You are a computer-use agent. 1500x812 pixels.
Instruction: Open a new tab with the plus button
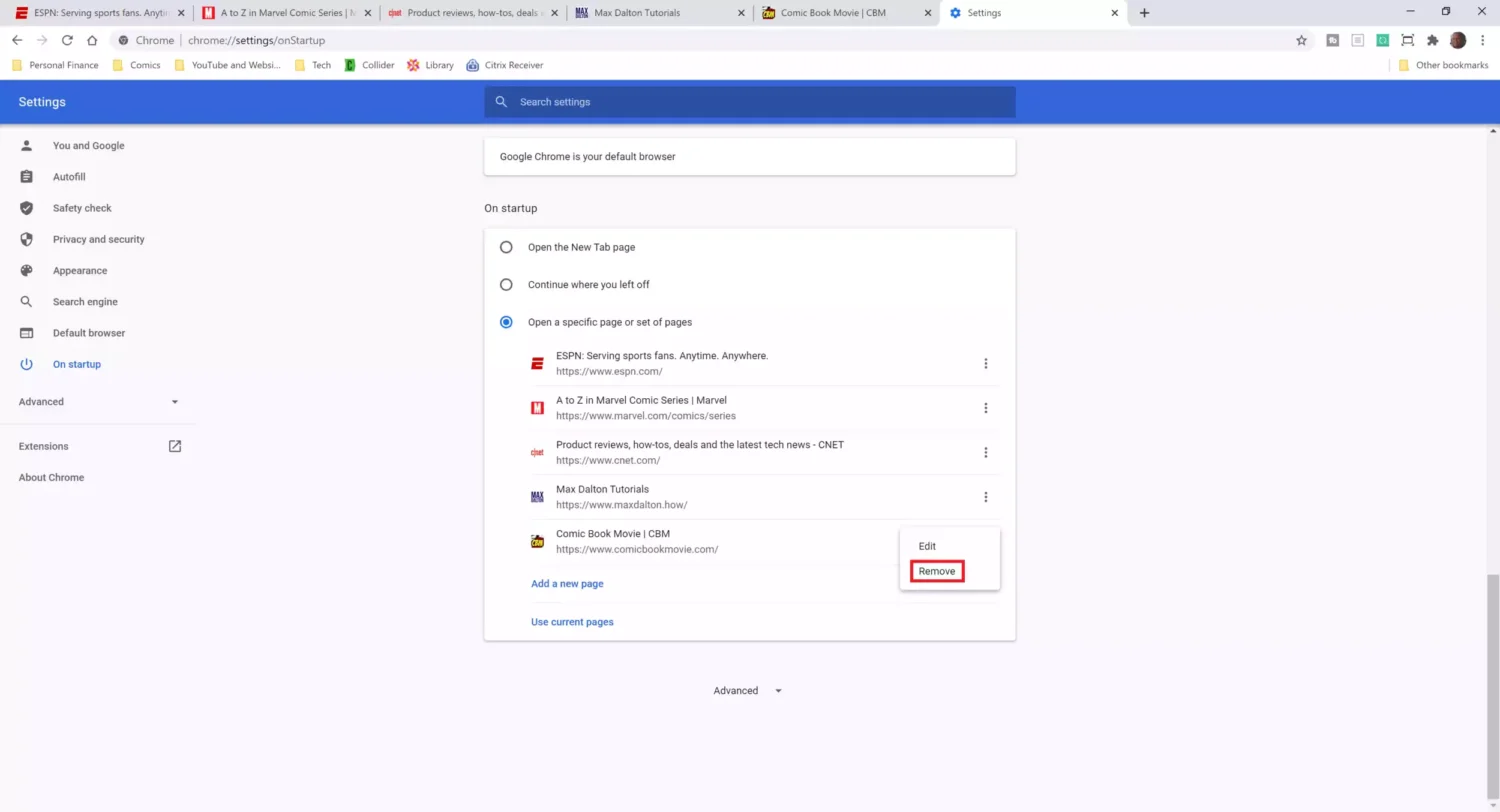pos(1144,13)
